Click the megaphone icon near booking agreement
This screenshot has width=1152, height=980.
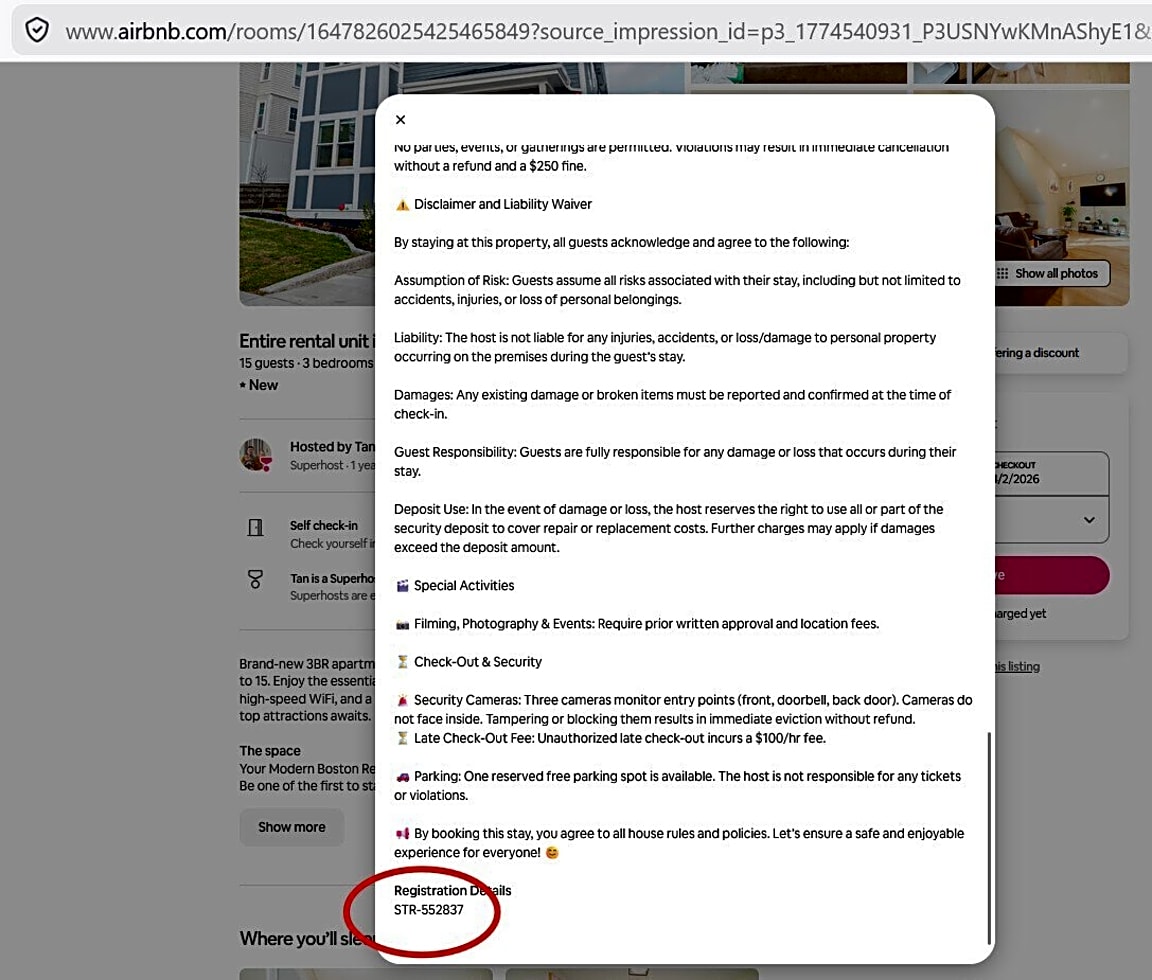pyautogui.click(x=402, y=834)
